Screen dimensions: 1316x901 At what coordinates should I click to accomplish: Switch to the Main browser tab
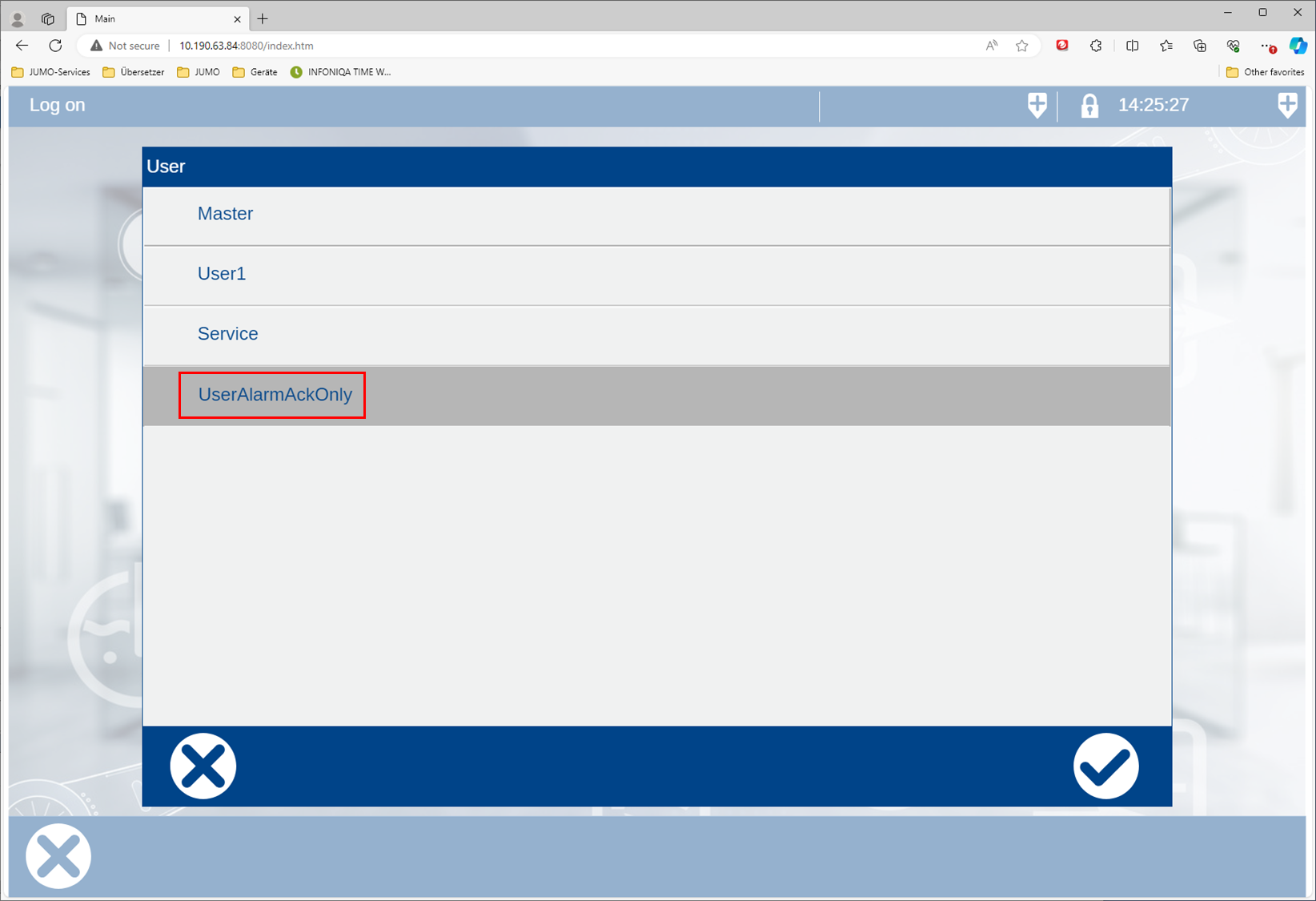[x=152, y=18]
